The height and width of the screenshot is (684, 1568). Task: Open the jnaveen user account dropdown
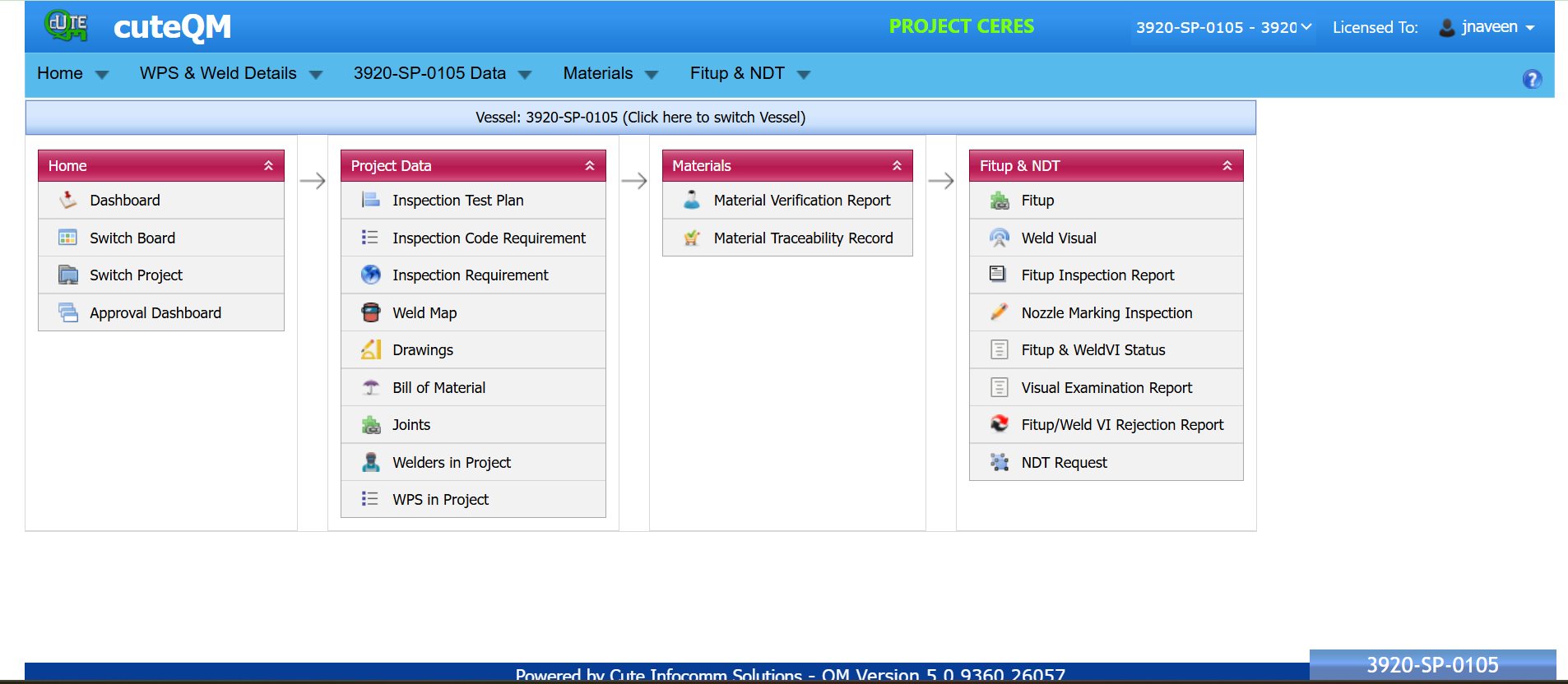[1487, 27]
